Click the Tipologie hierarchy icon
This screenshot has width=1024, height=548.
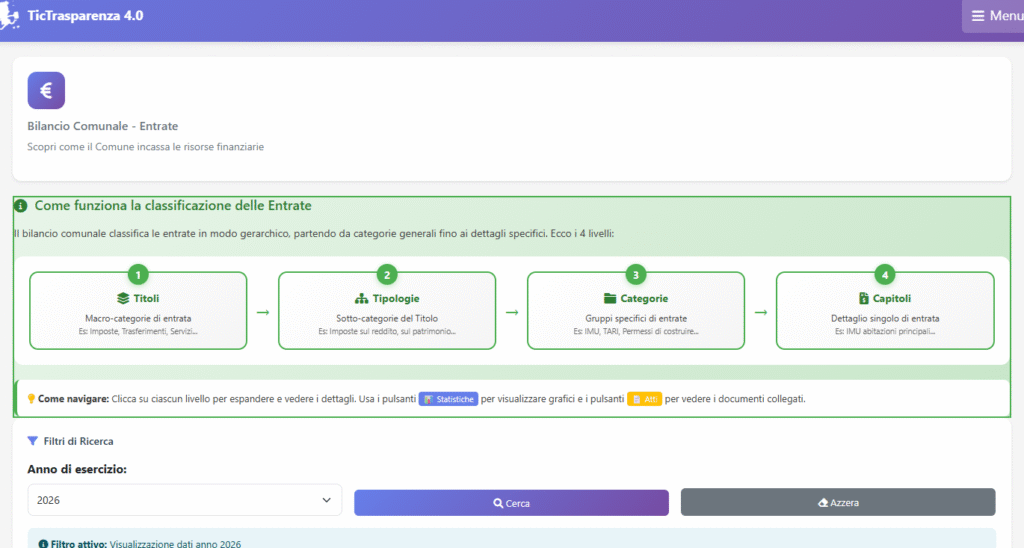pyautogui.click(x=362, y=299)
